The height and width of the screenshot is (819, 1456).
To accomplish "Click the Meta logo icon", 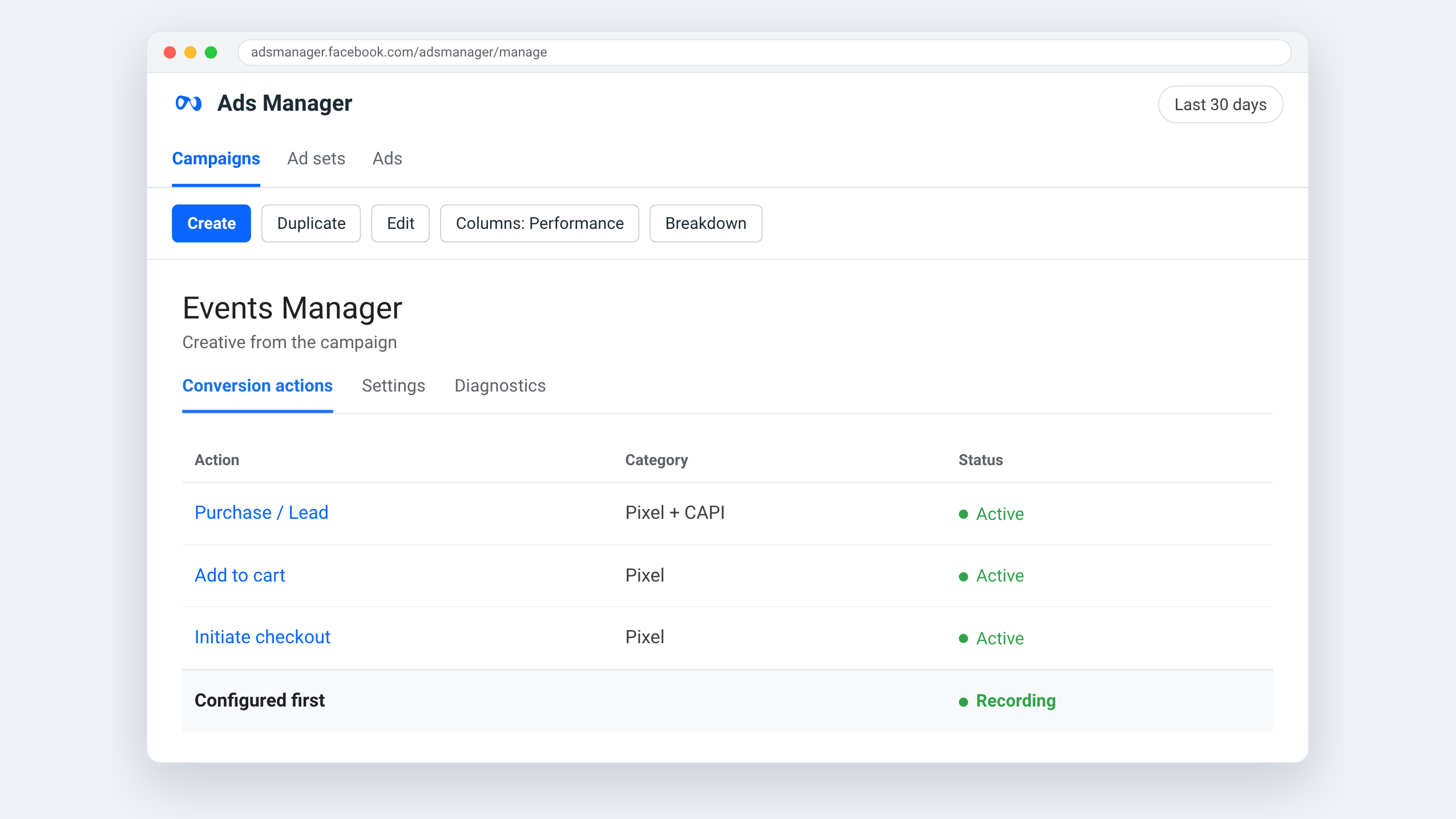I will 188,103.
